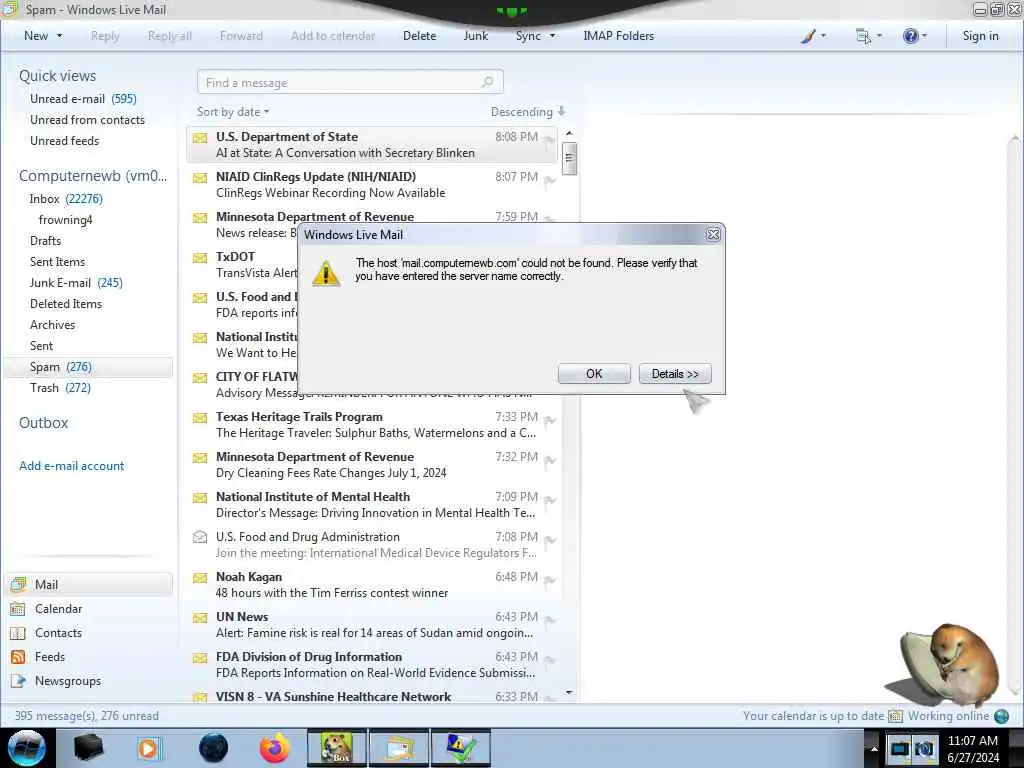The width and height of the screenshot is (1024, 768).
Task: Open U.S. Department of State message
Action: point(372,144)
